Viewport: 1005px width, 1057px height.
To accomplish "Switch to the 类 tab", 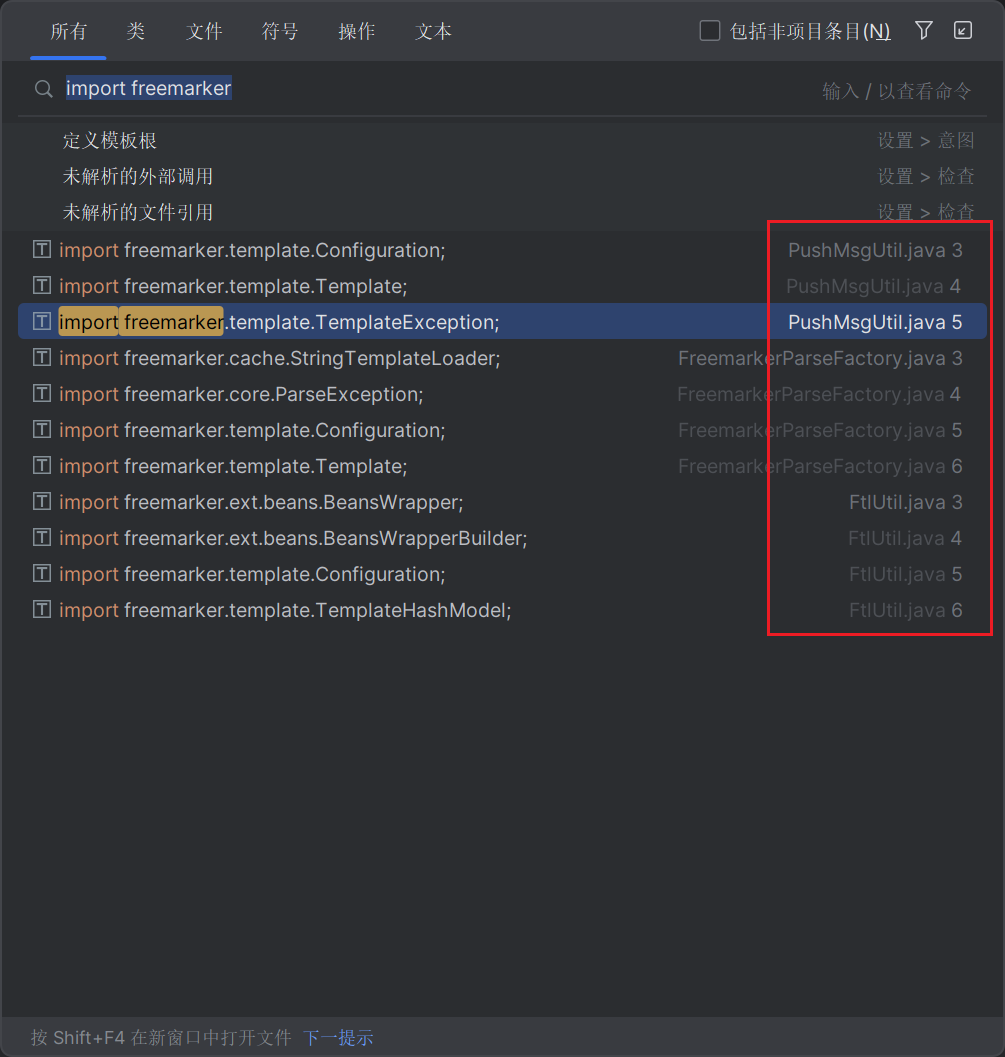I will (x=136, y=31).
